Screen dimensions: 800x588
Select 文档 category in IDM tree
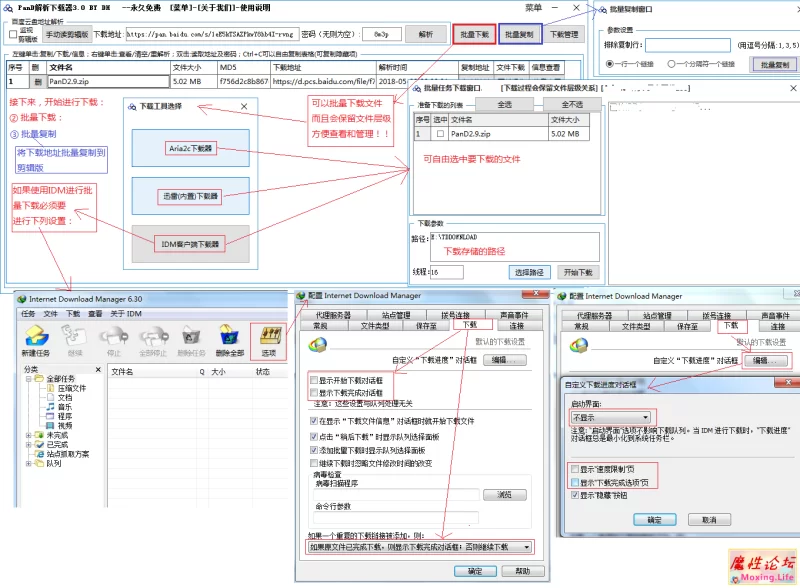pyautogui.click(x=64, y=398)
